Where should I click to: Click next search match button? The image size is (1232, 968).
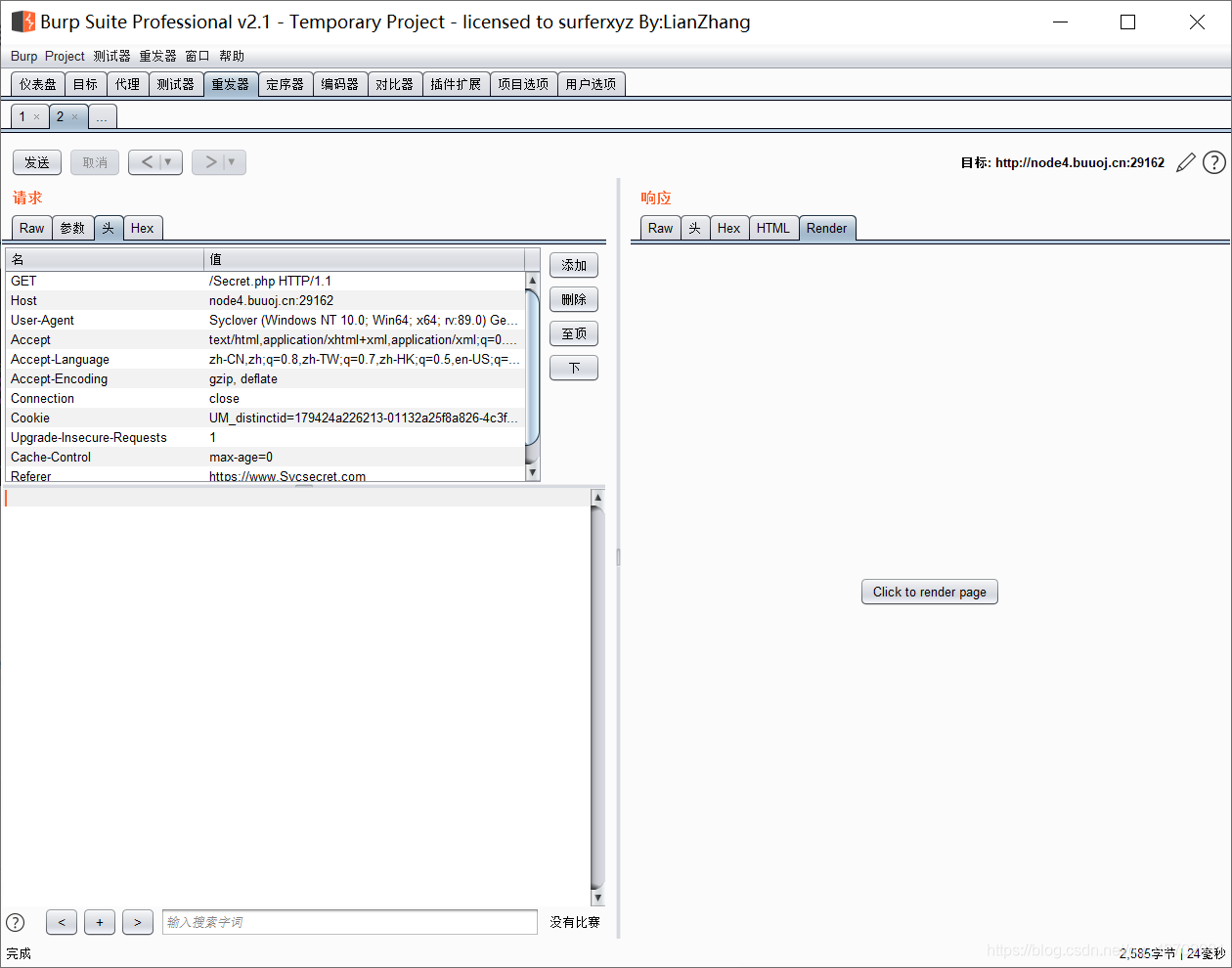[x=138, y=922]
